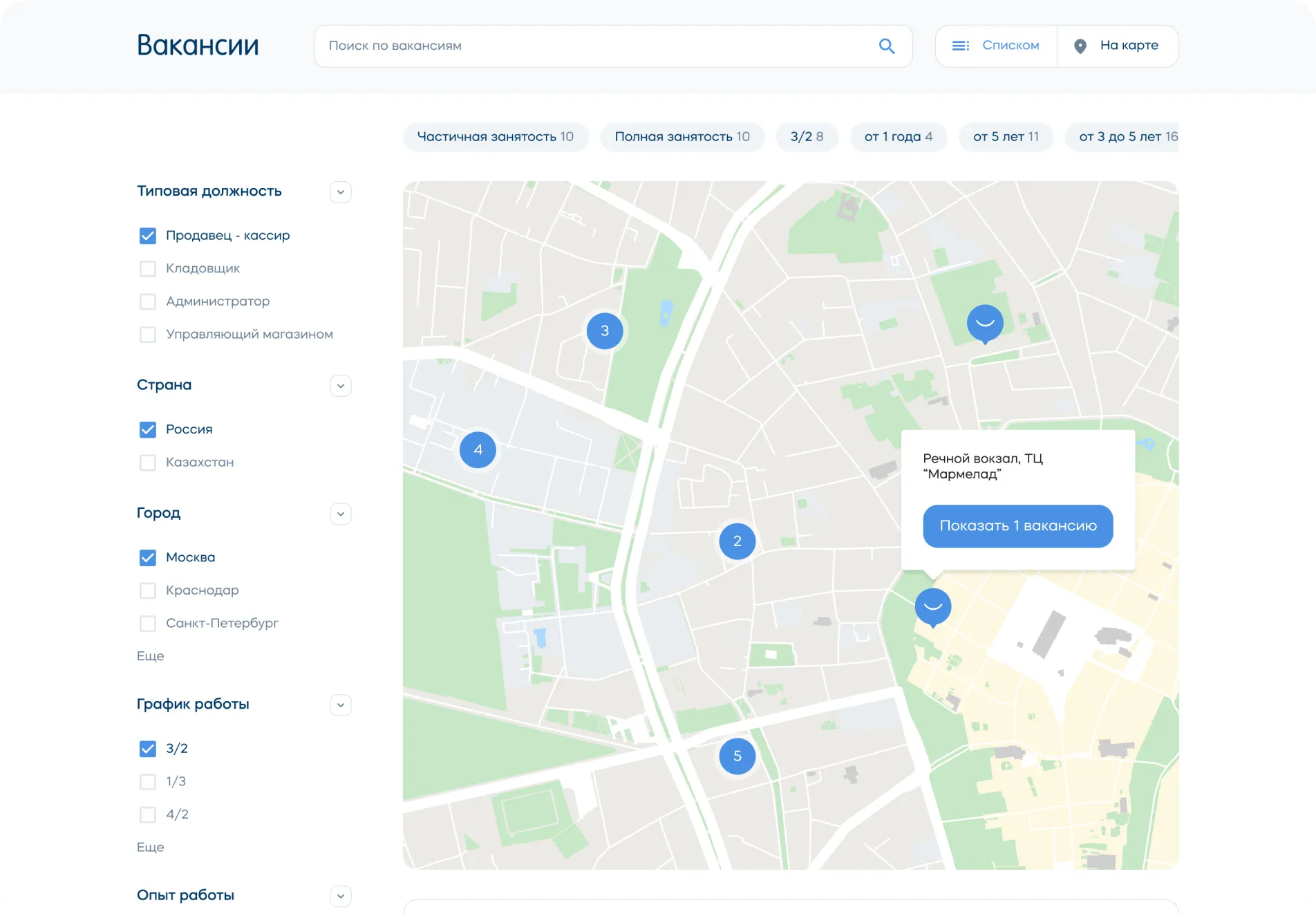The image size is (1316, 914).
Task: Focus the Поиск по вакансиям search field
Action: pyautogui.click(x=613, y=46)
